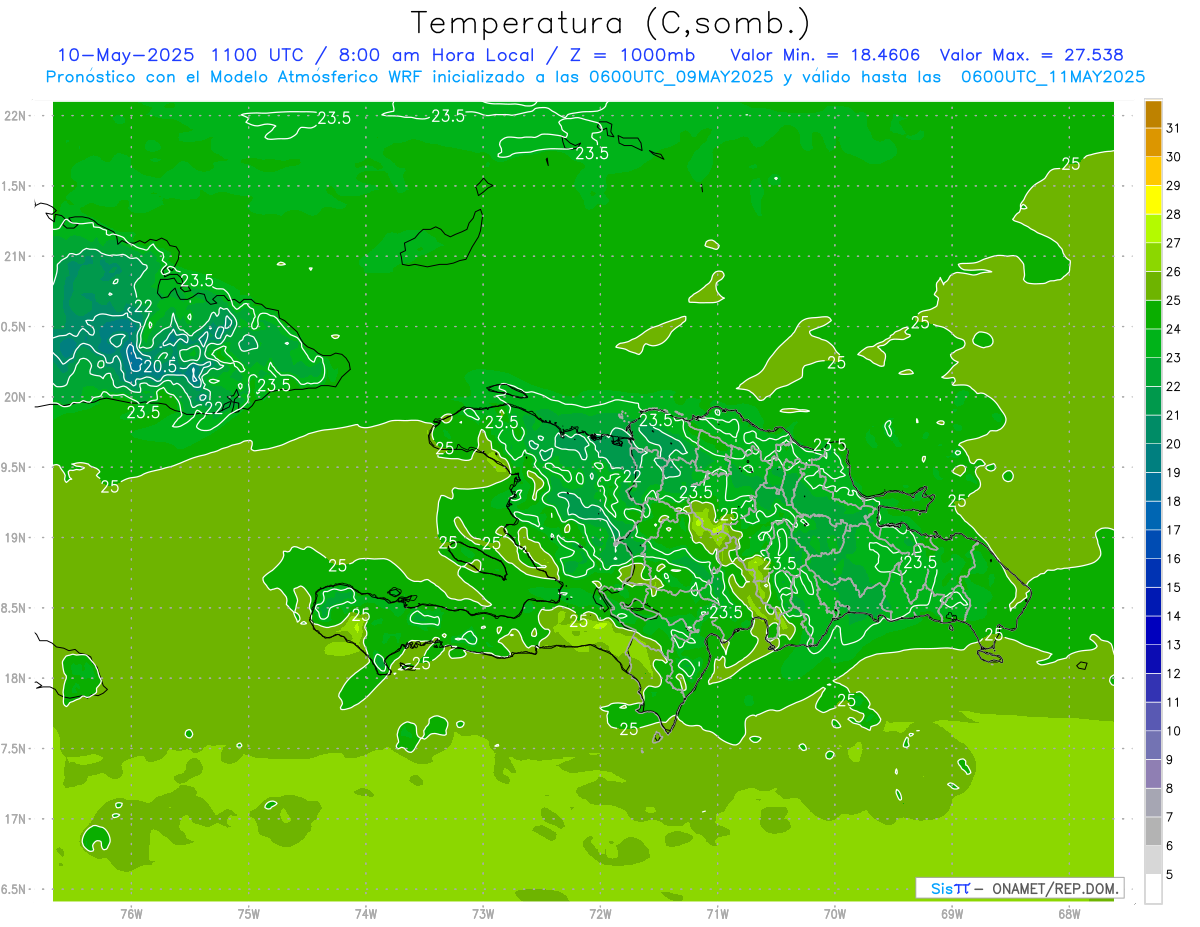This screenshot has height=927, width=1200.
Task: Click the legend value '27'
Action: pyautogui.click(x=1174, y=243)
